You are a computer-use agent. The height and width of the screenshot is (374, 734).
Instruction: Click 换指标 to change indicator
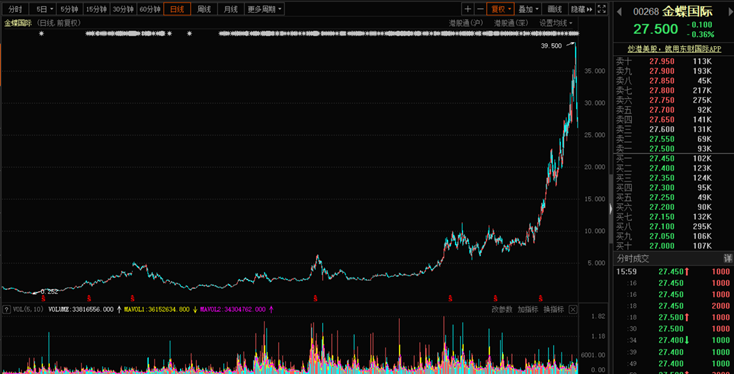click(x=553, y=309)
